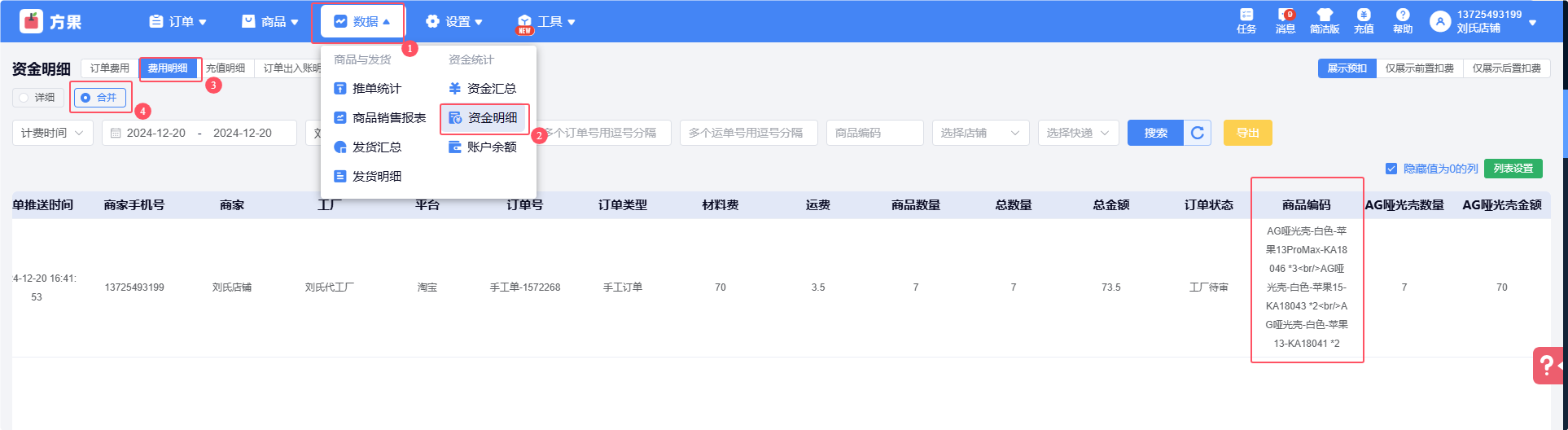The width and height of the screenshot is (1568, 430).
Task: Choose 资金明细 from the data menu
Action: 484,118
